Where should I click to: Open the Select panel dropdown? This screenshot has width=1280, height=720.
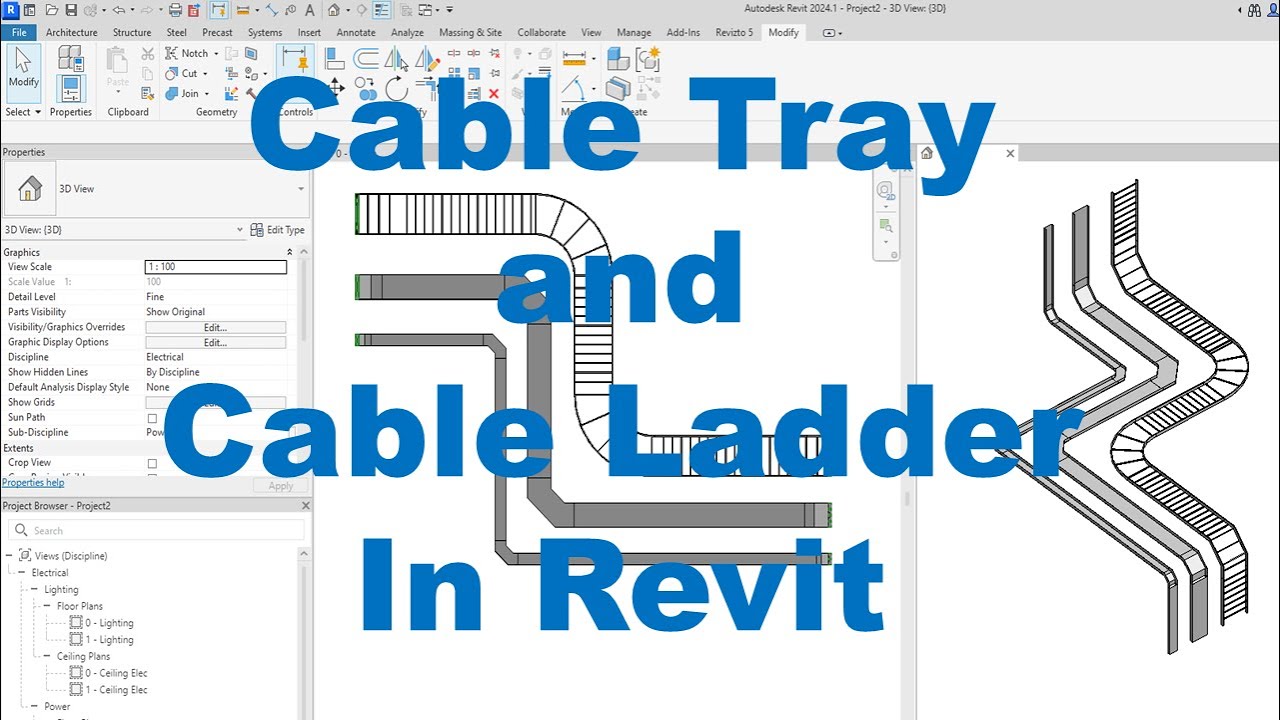[x=23, y=112]
